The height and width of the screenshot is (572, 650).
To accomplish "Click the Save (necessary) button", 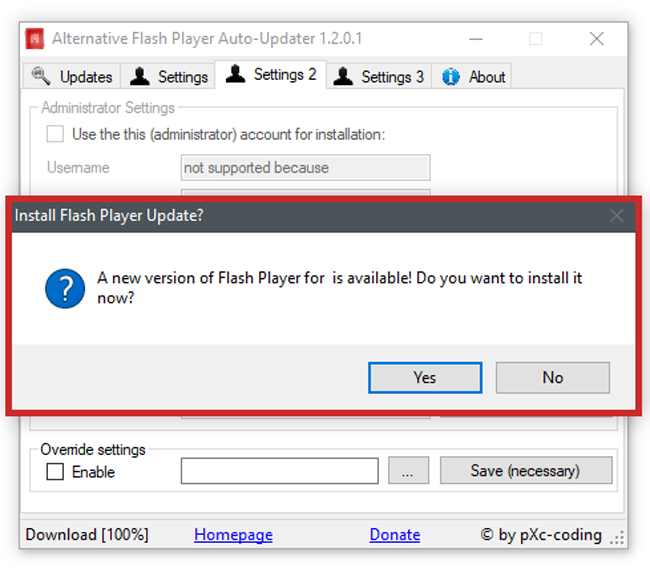I will pos(525,471).
